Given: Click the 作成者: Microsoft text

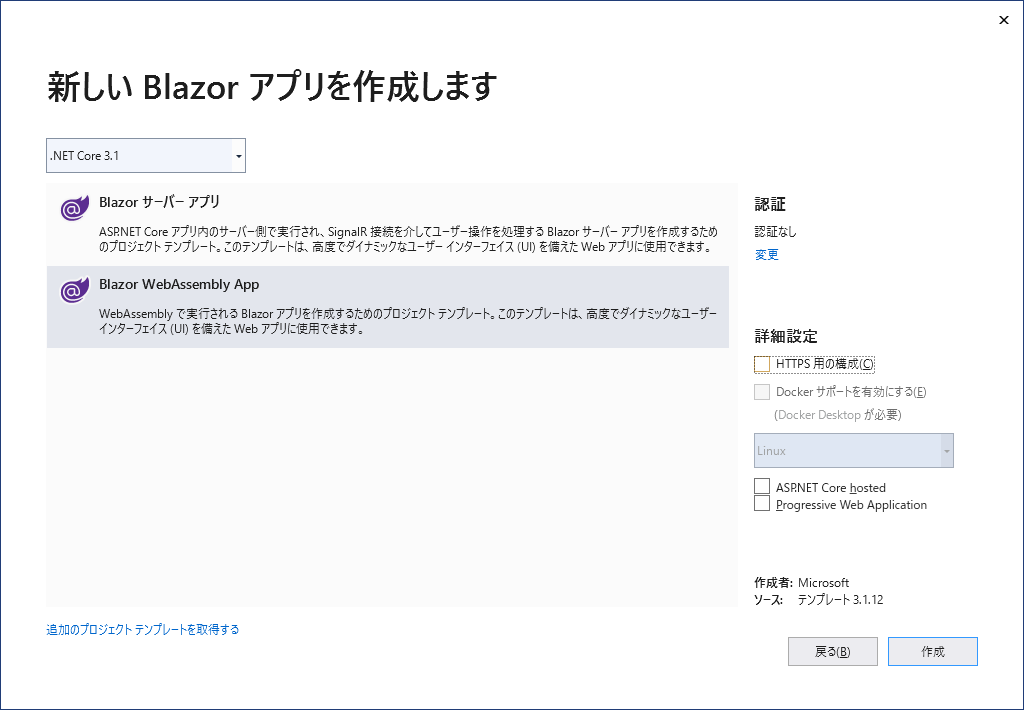Looking at the screenshot, I should (802, 583).
